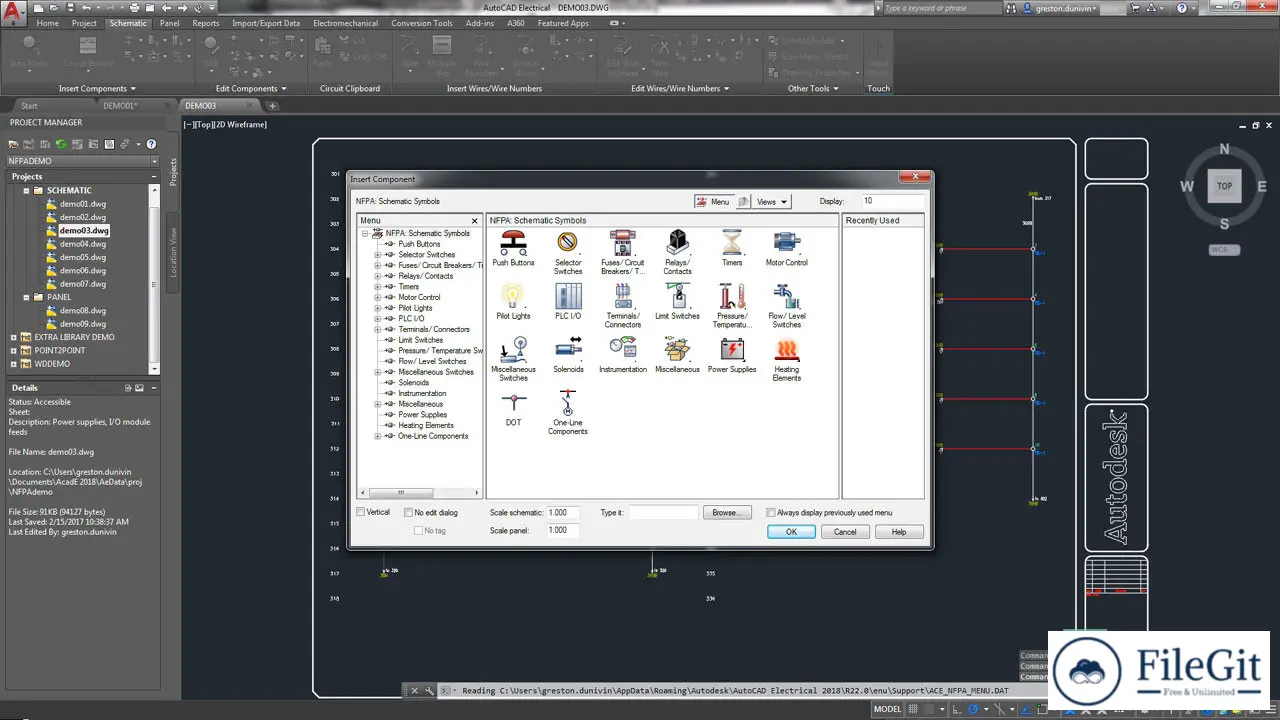Switch to the Home ribbon tab
The height and width of the screenshot is (720, 1280).
click(47, 23)
